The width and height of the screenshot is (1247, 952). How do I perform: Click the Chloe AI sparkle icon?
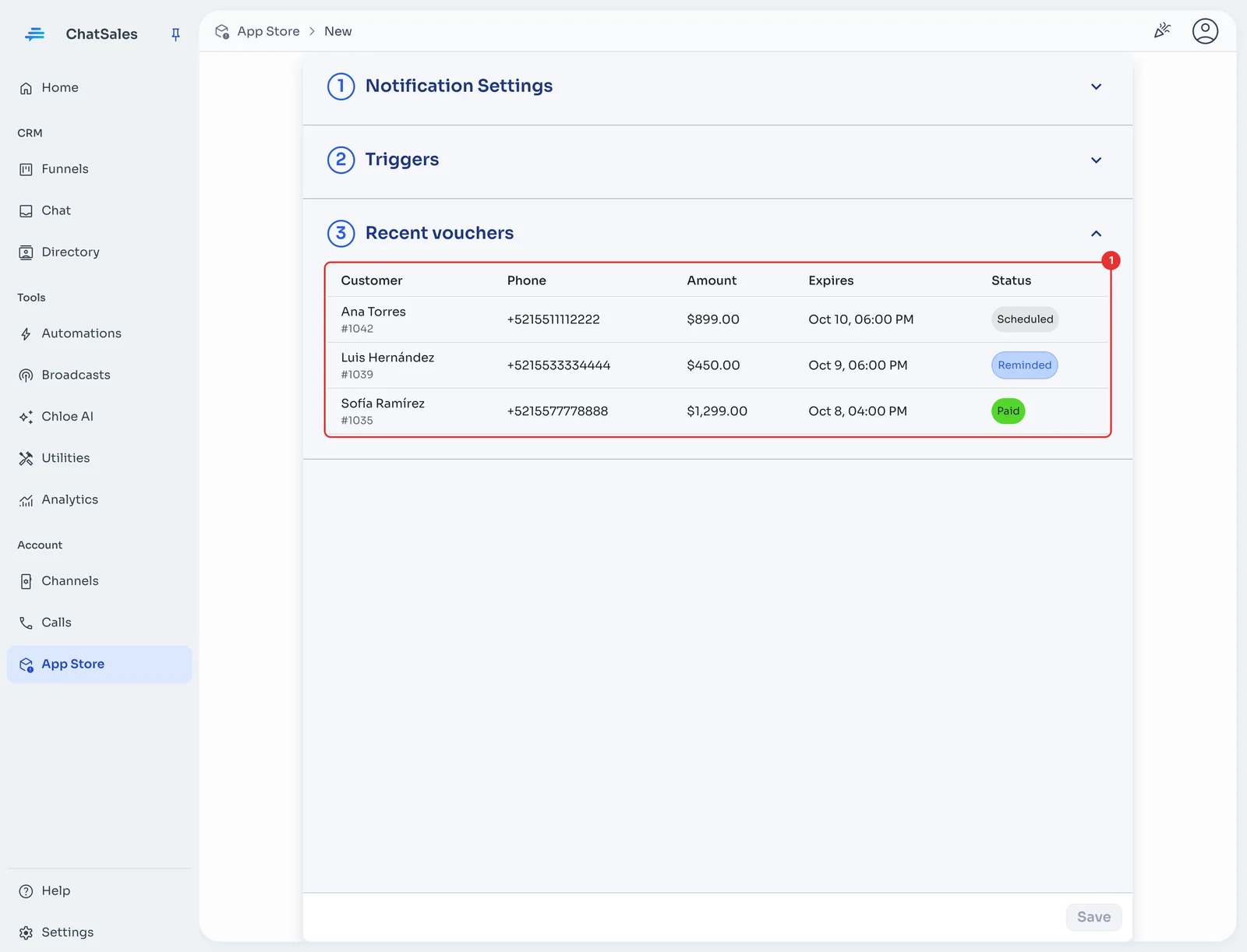click(x=26, y=417)
